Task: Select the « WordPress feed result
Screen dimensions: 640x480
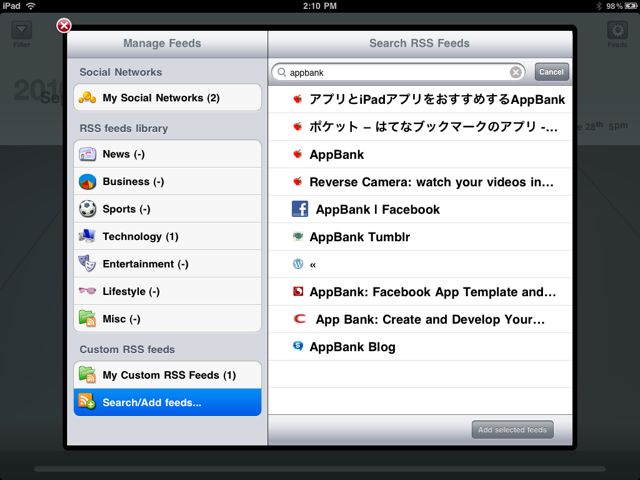Action: (420, 264)
